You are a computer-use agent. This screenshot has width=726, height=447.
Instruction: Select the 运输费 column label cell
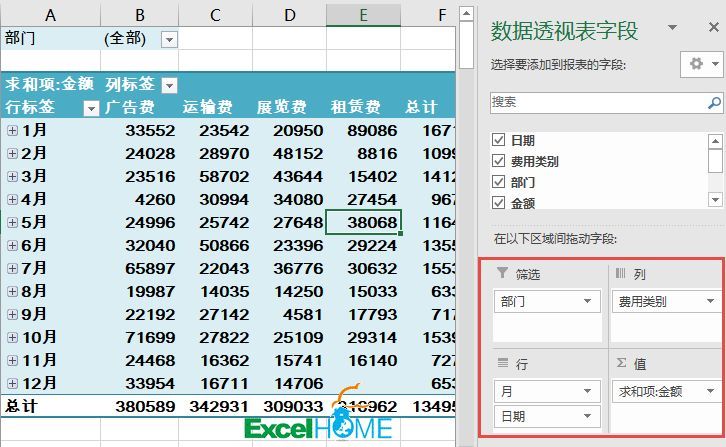tap(215, 107)
